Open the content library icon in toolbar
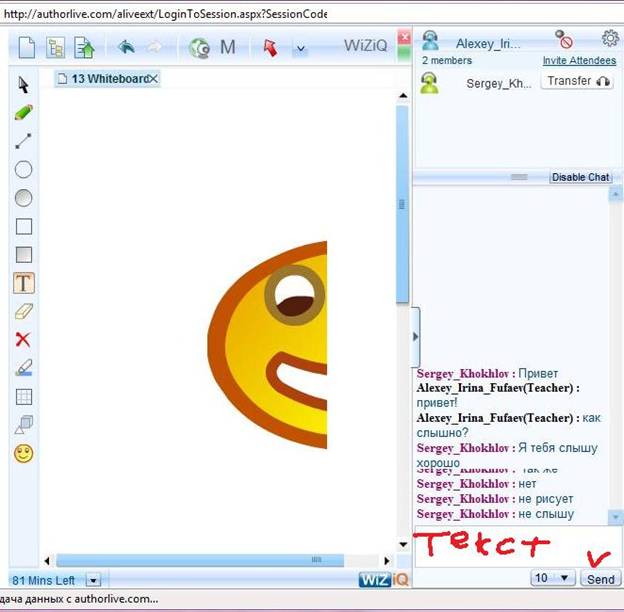Image resolution: width=624 pixels, height=612 pixels. 55,48
